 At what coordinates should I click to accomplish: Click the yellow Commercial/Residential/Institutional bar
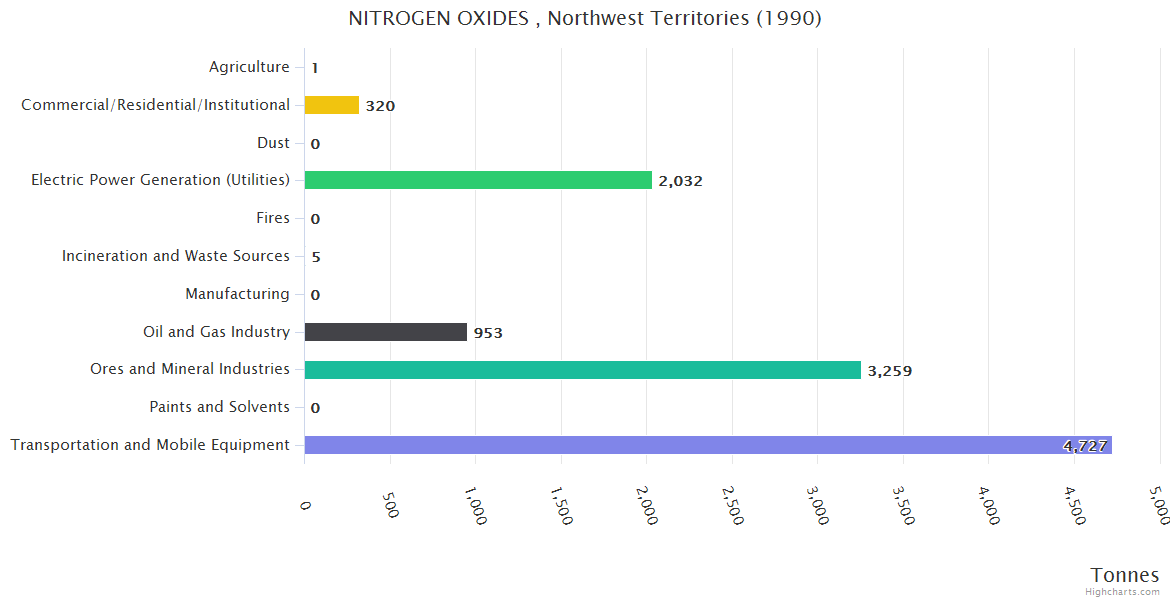pyautogui.click(x=331, y=105)
